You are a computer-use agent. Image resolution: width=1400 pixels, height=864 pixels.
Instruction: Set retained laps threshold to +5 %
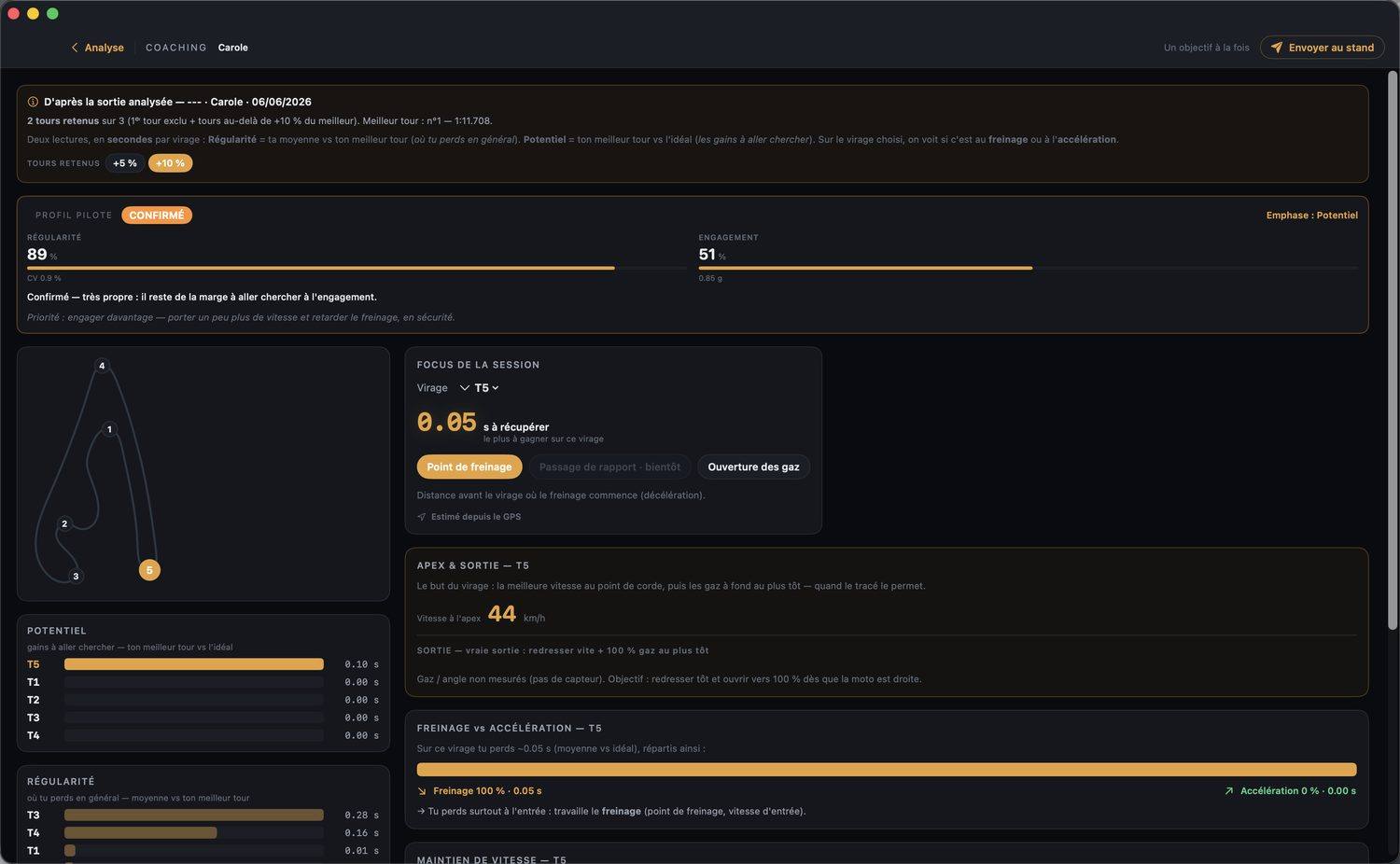click(x=125, y=163)
